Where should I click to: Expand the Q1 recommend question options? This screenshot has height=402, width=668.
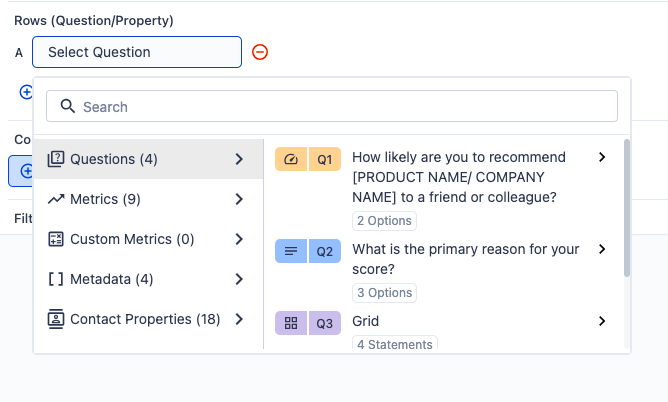tap(602, 157)
